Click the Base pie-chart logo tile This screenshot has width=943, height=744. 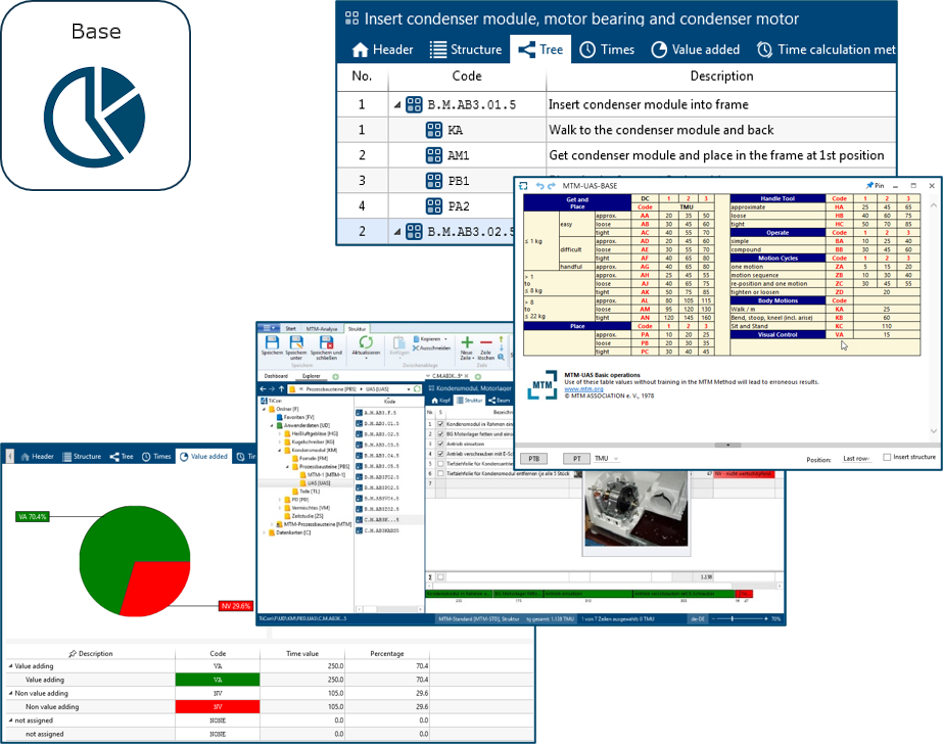[95, 96]
